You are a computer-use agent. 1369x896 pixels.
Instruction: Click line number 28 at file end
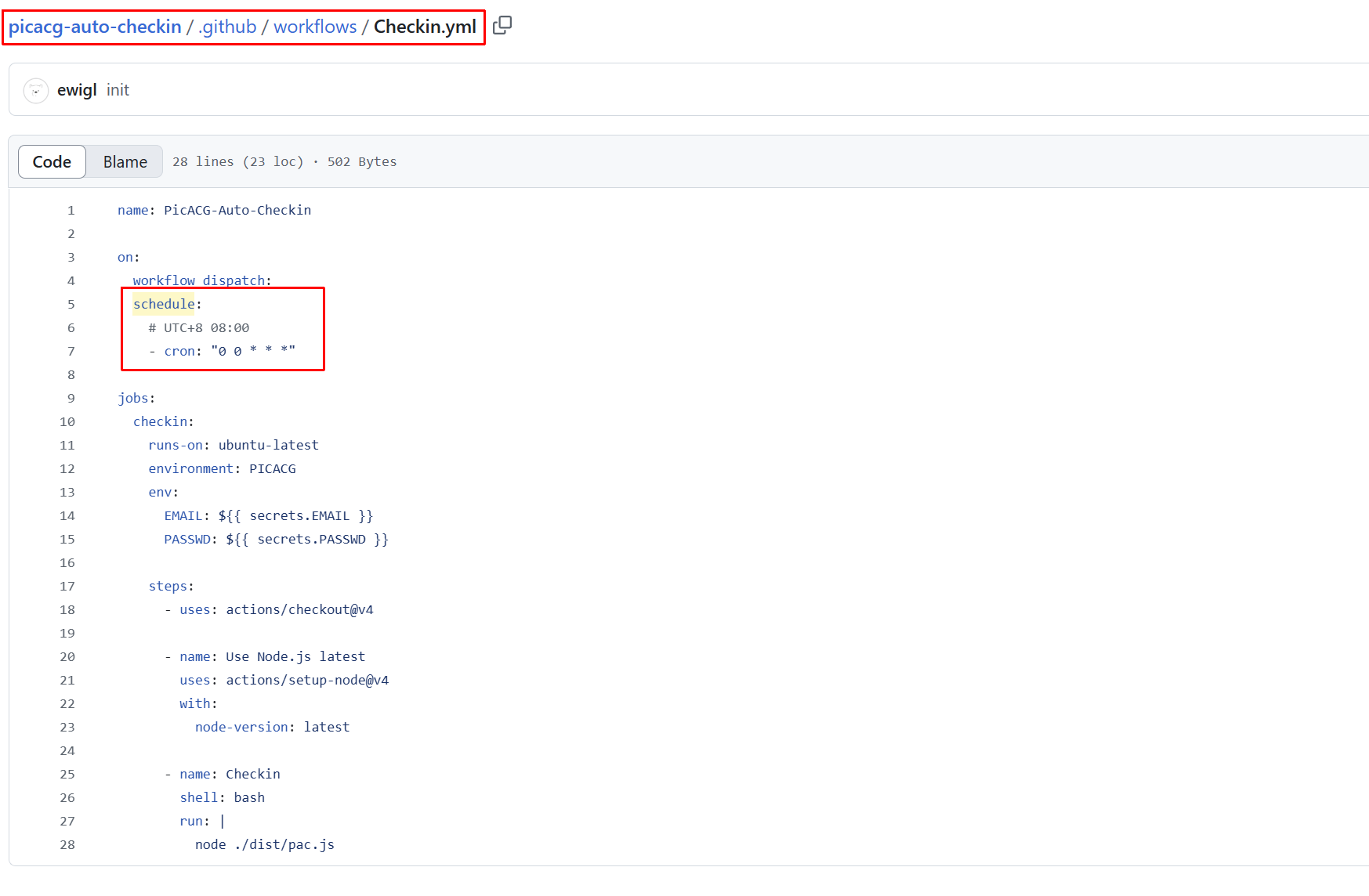(x=67, y=845)
